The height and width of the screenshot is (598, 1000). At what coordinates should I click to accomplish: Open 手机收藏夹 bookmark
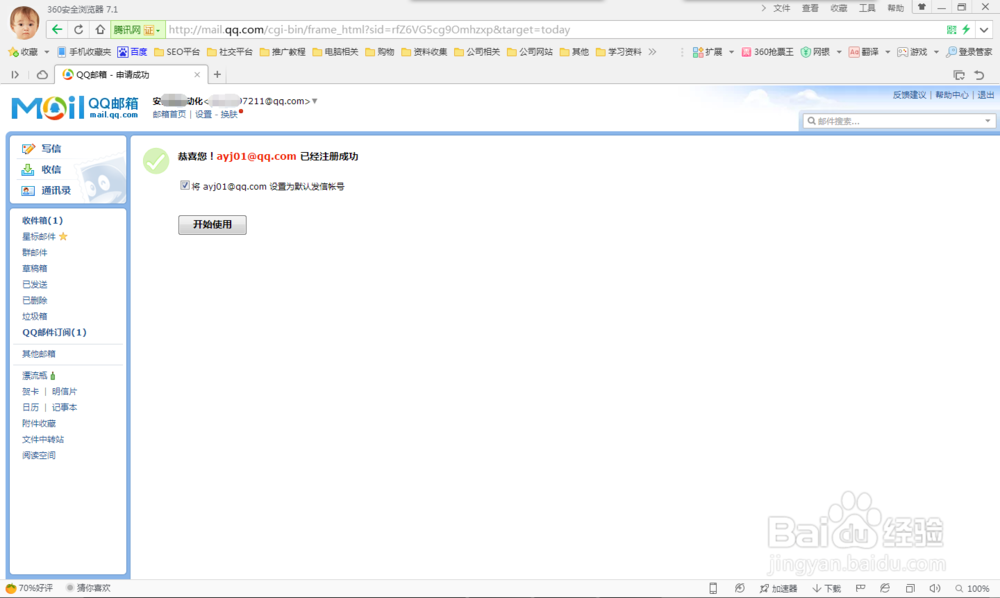tap(84, 52)
